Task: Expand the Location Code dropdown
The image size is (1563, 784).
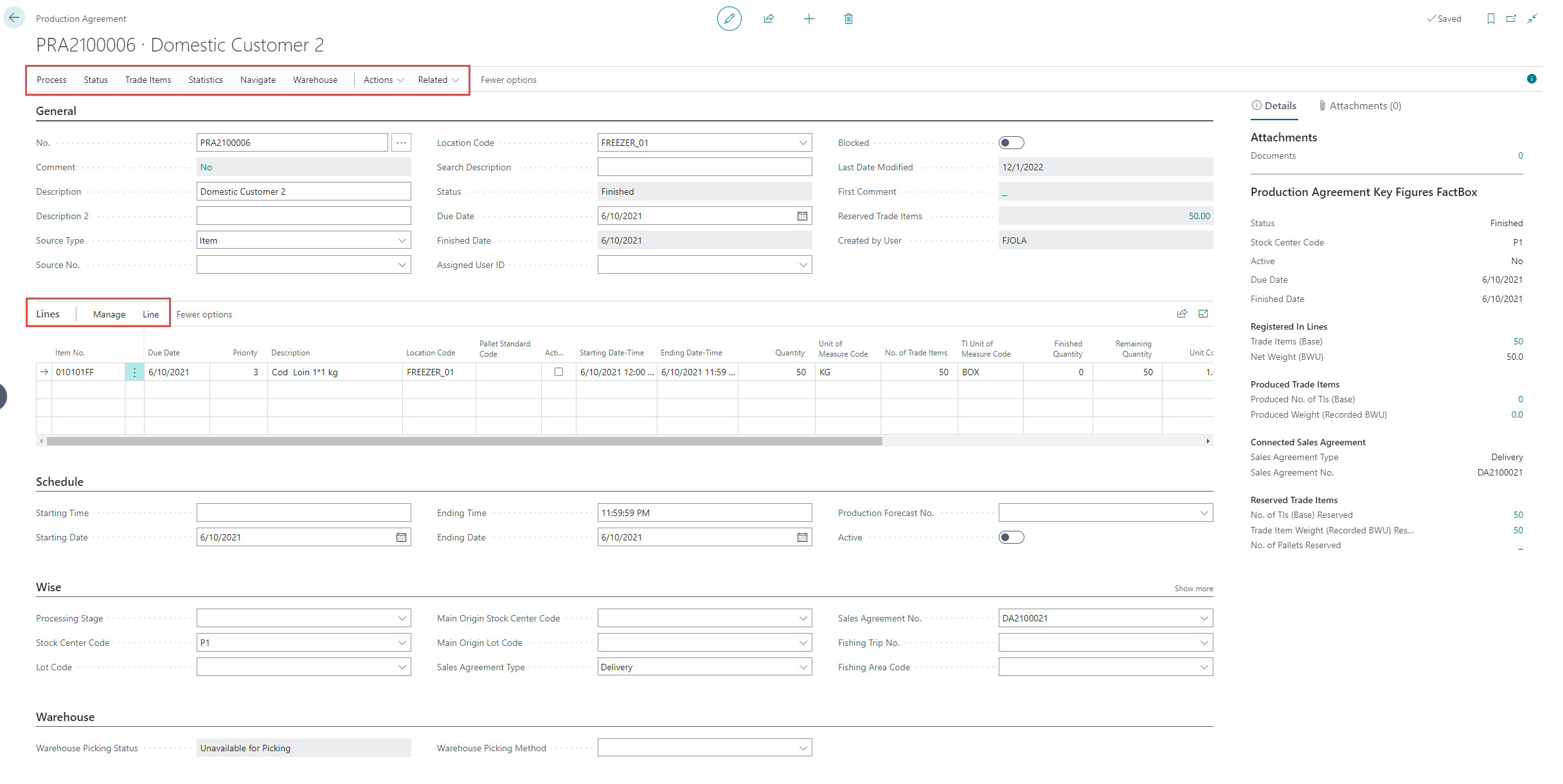Action: (803, 143)
